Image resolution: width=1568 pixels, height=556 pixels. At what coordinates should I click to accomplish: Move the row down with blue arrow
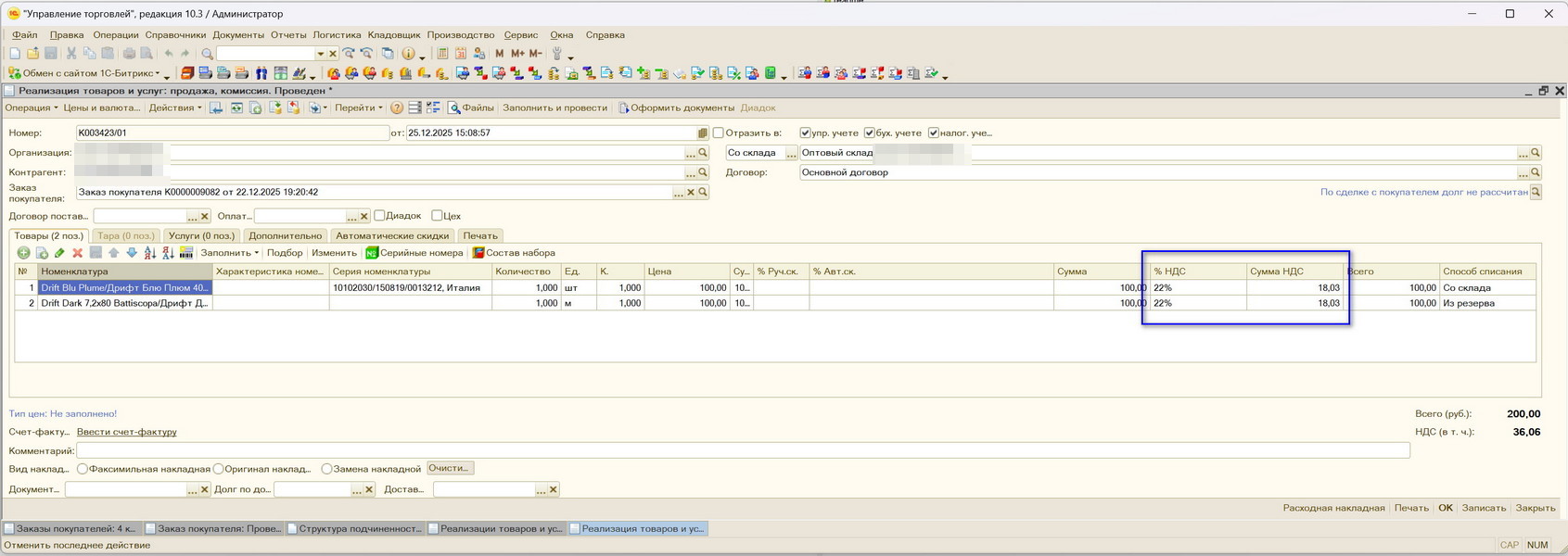(132, 253)
